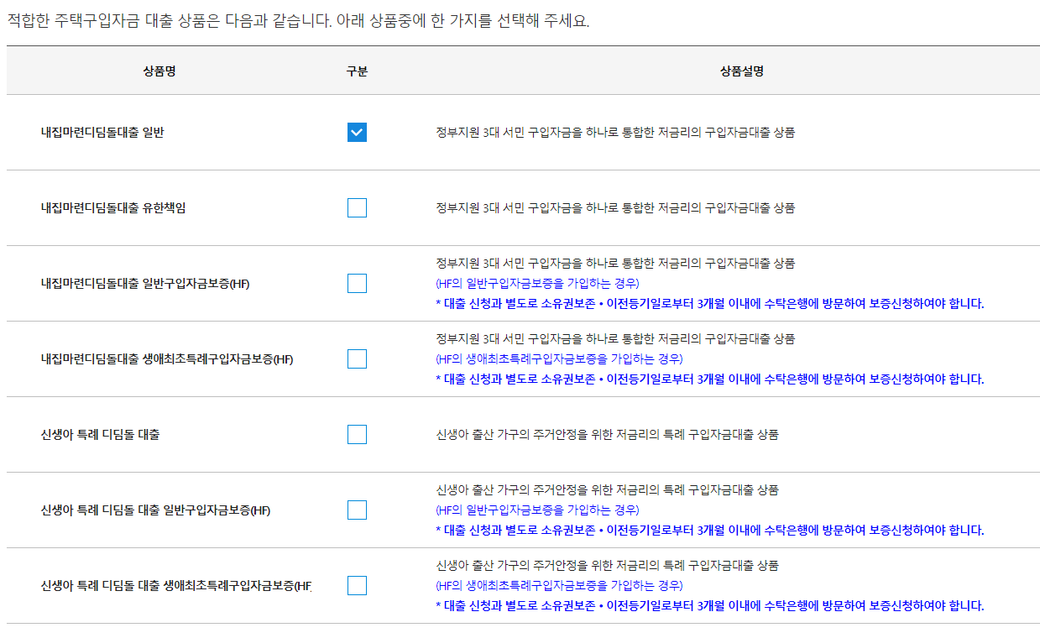Click the 상품명 column header
1040x628 pixels.
[x=159, y=71]
